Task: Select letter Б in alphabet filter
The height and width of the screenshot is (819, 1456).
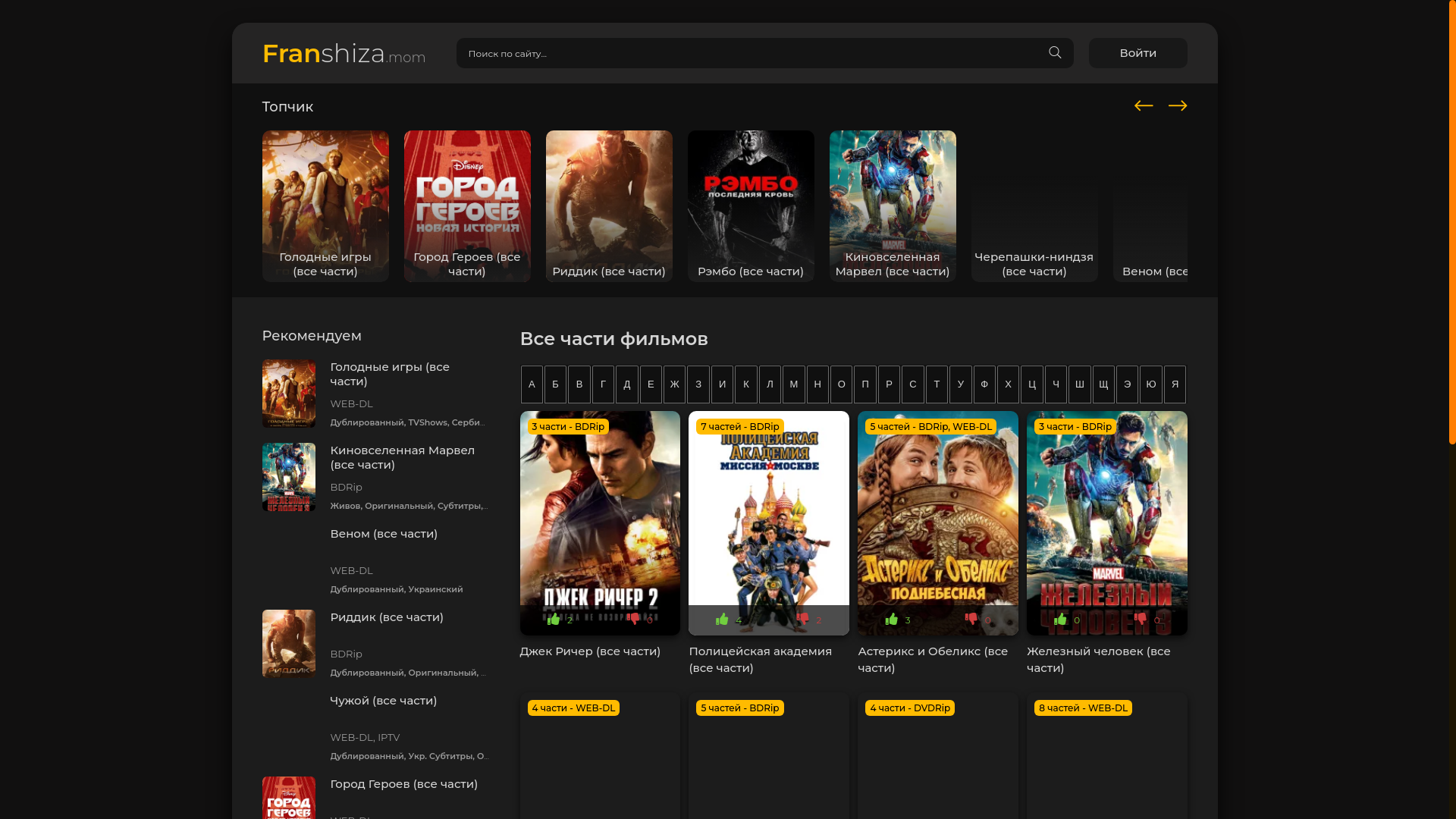Action: tap(555, 384)
